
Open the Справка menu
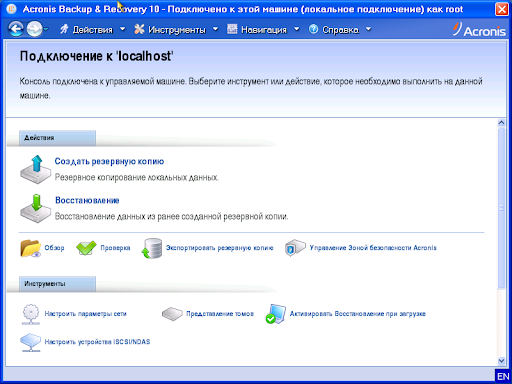pos(340,30)
